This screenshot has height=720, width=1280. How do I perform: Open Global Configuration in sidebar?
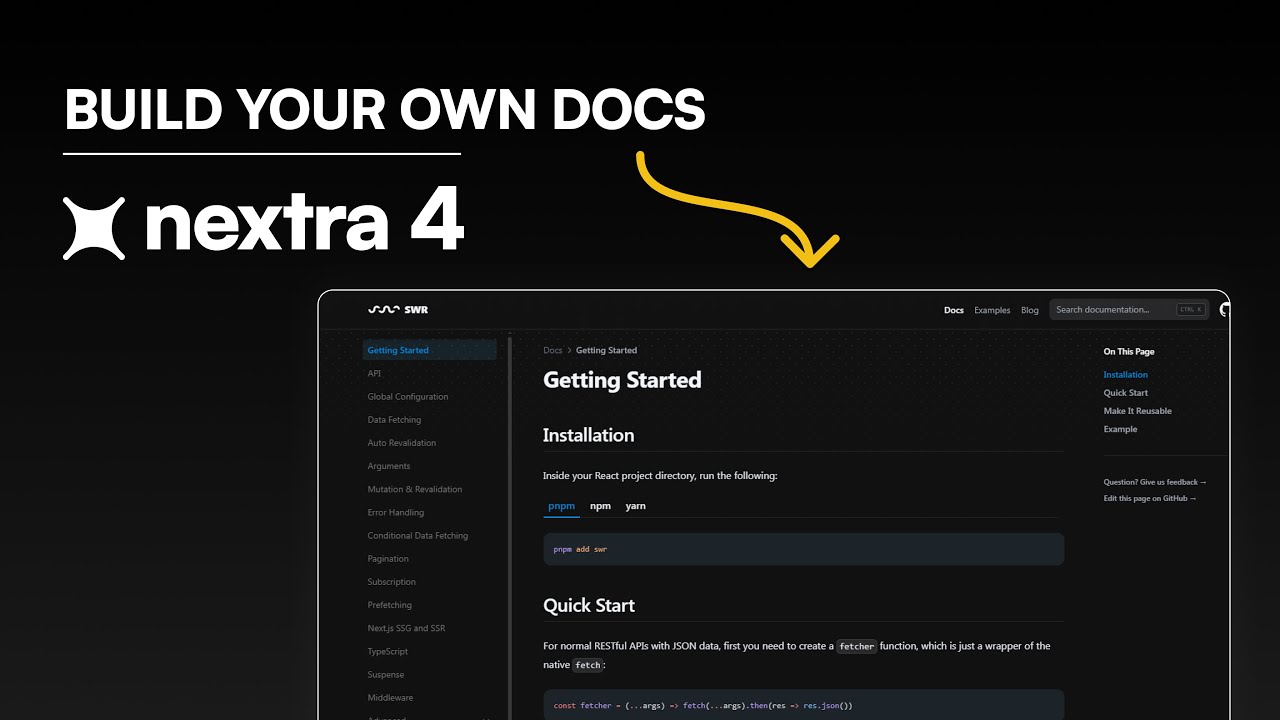point(408,397)
